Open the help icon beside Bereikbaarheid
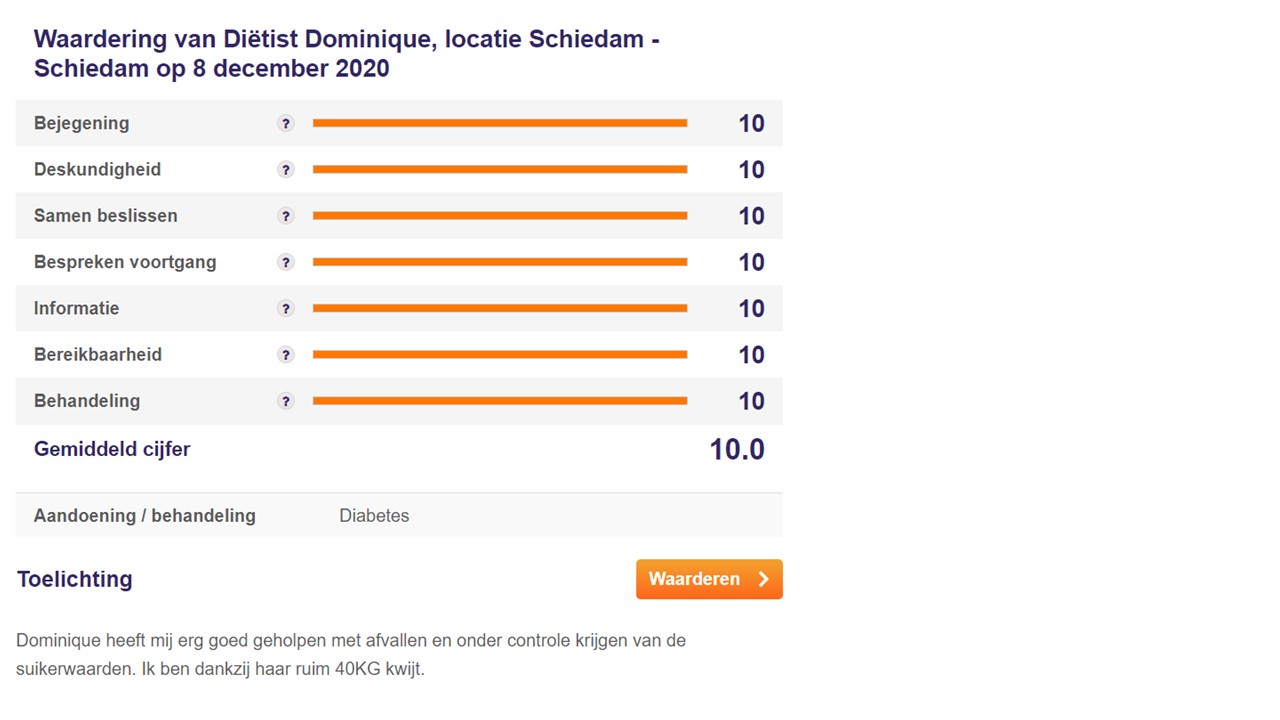The height and width of the screenshot is (720, 1280). coord(286,355)
